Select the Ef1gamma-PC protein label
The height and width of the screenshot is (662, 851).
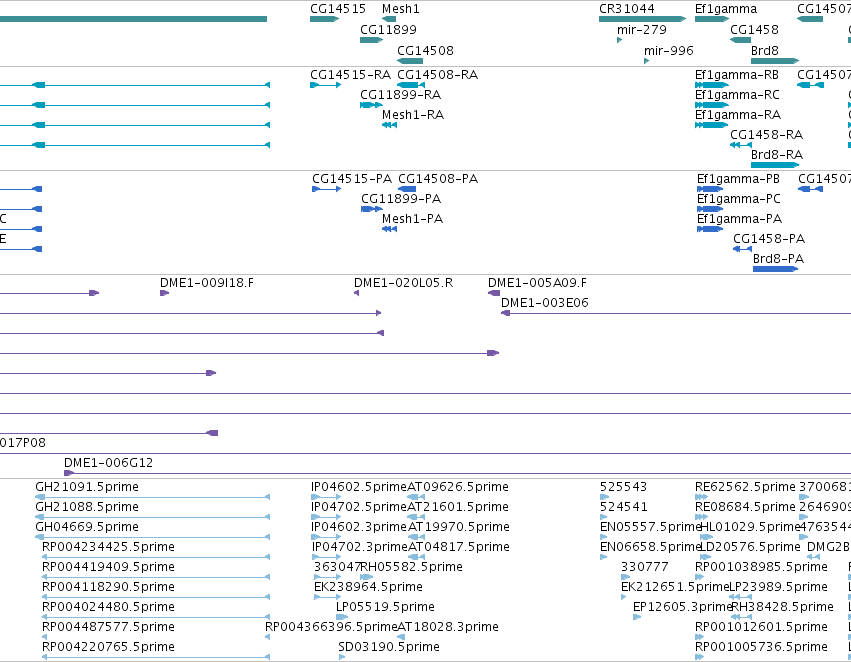(739, 199)
